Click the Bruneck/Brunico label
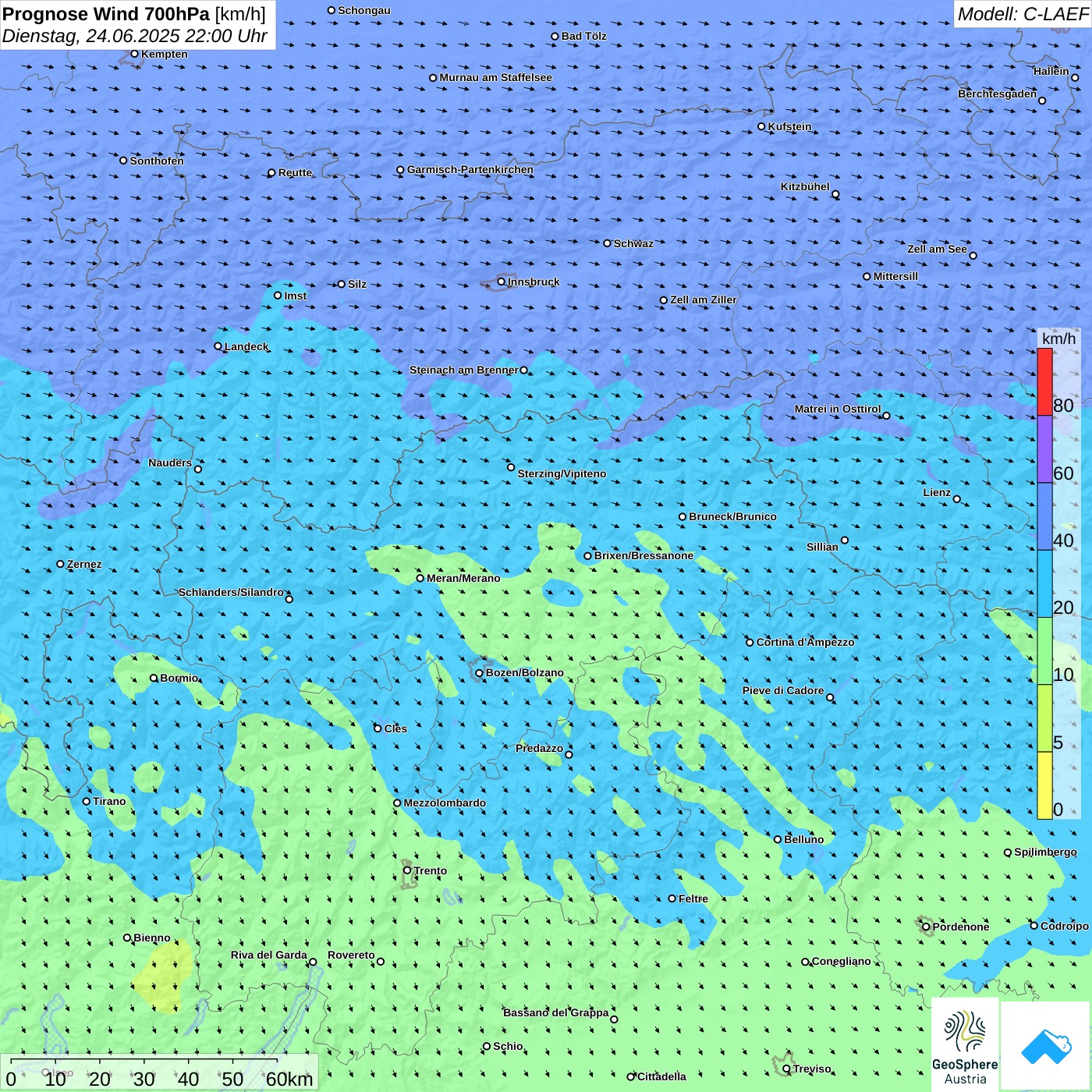1092x1092 pixels. point(732,516)
